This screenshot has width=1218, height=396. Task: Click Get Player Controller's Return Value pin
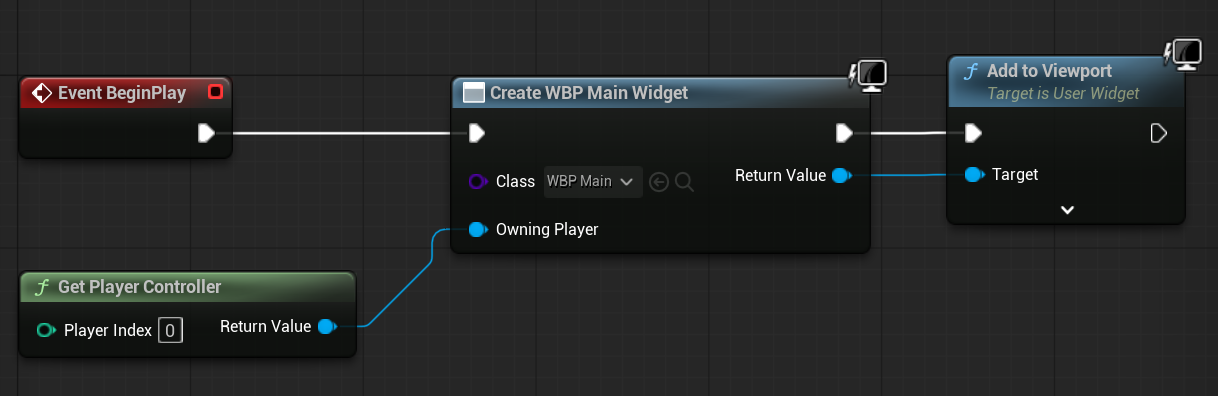(326, 326)
